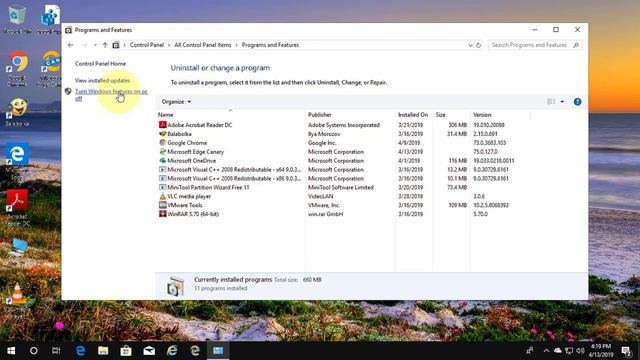The image size is (640, 360).
Task: Refresh the Programs and Features address bar
Action: (x=479, y=45)
